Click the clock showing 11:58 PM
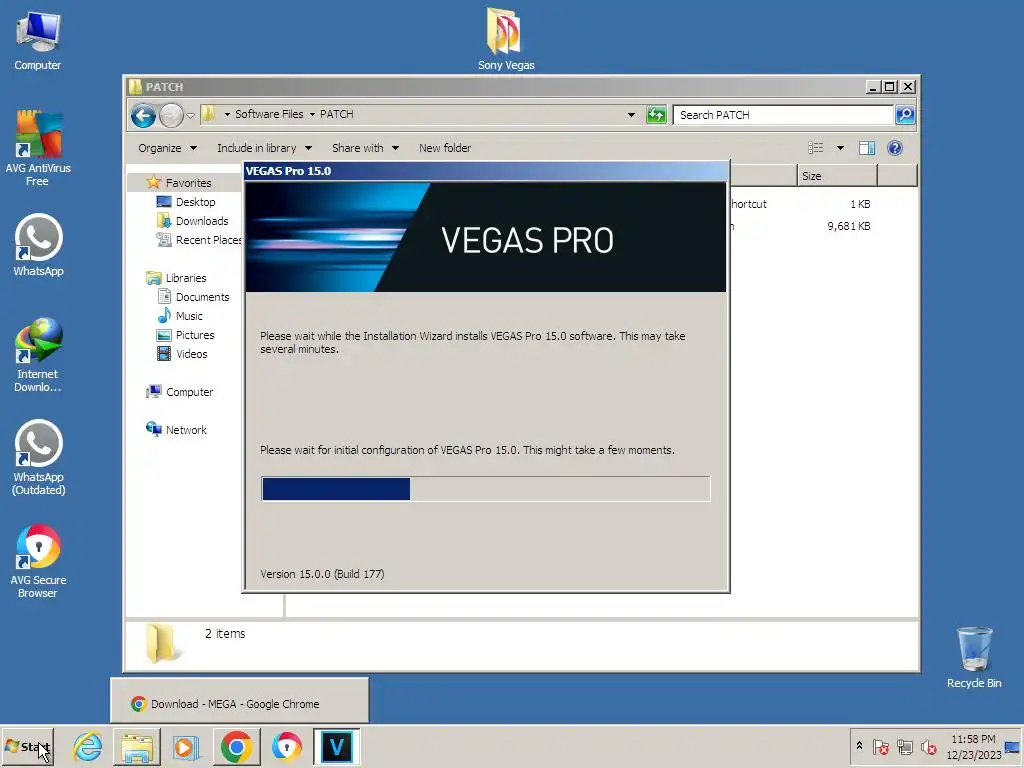This screenshot has width=1024, height=768. point(973,739)
